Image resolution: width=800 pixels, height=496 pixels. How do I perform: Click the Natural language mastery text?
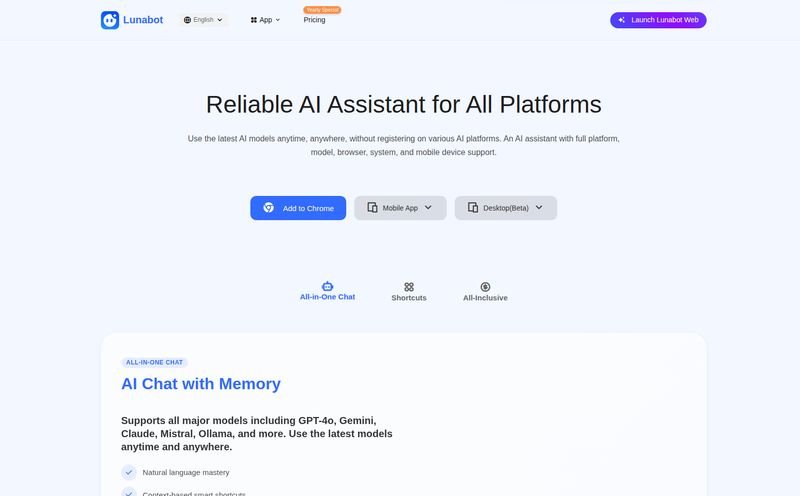(186, 473)
